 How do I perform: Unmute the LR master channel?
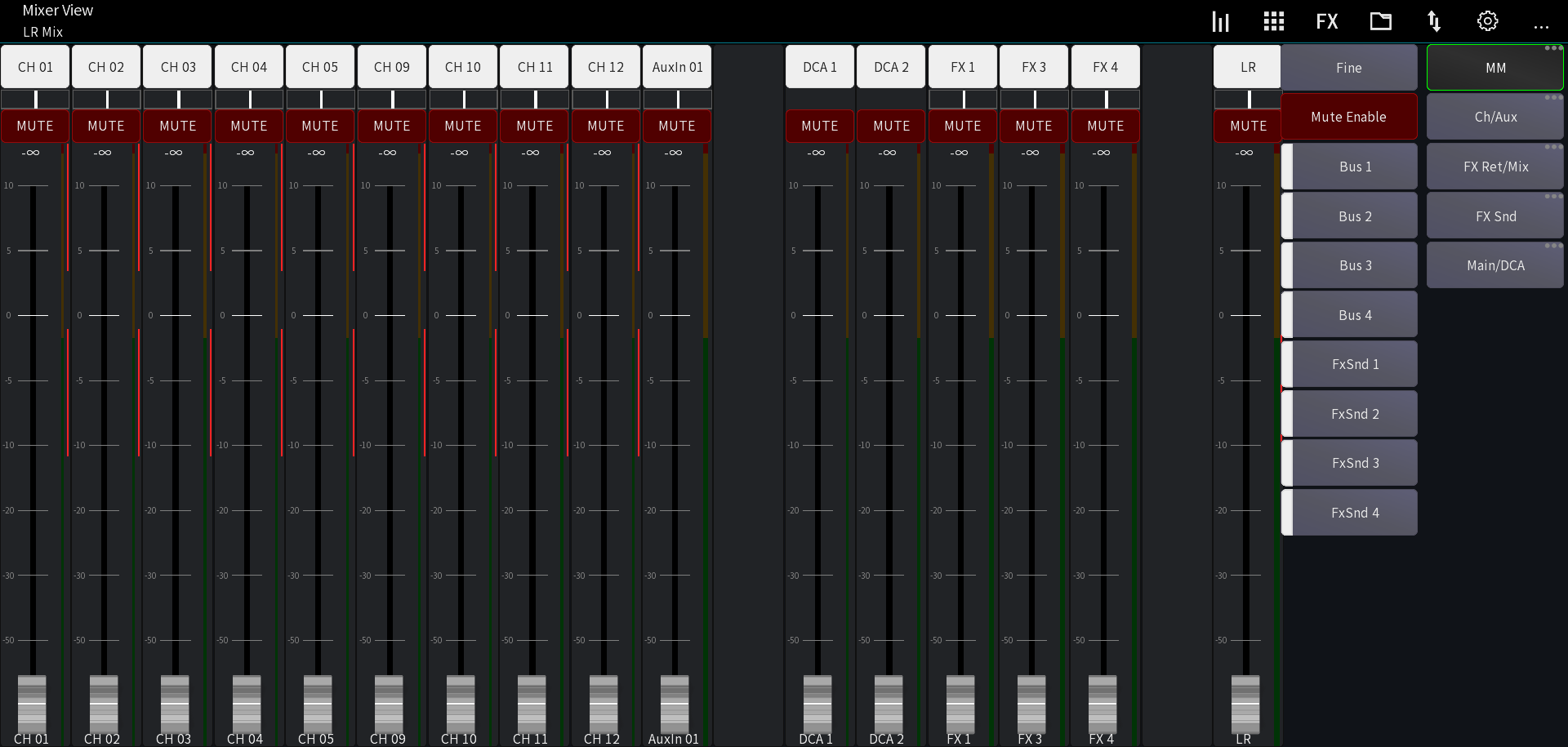[x=1247, y=126]
